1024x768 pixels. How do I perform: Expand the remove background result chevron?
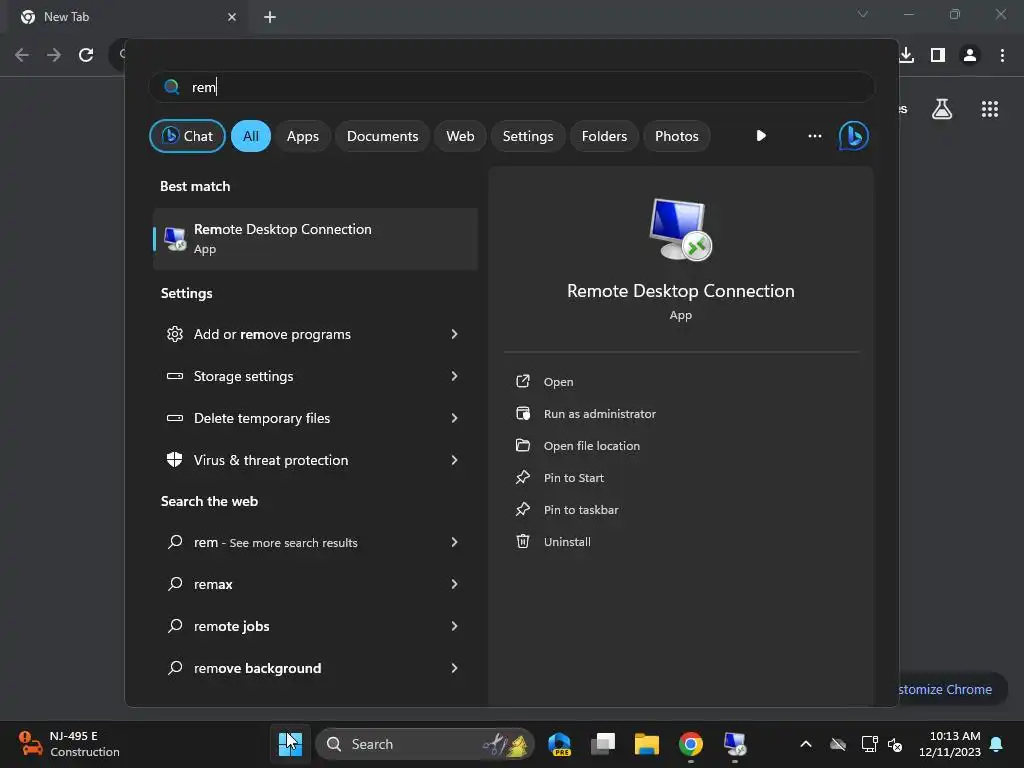tap(455, 668)
